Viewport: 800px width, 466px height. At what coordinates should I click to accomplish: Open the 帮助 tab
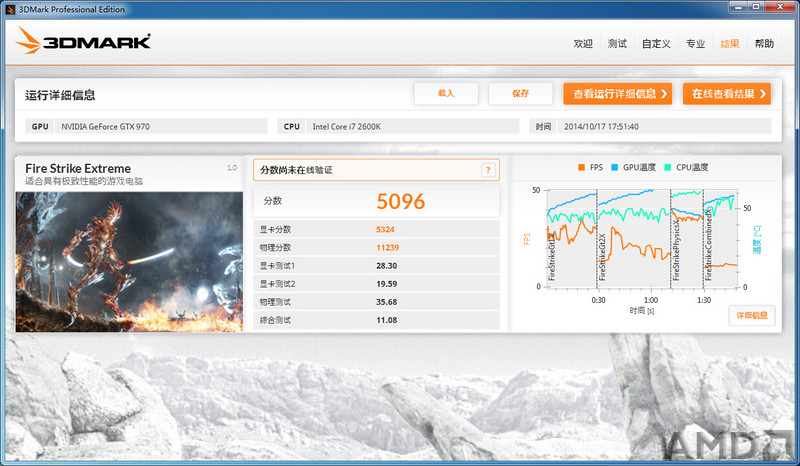click(764, 44)
